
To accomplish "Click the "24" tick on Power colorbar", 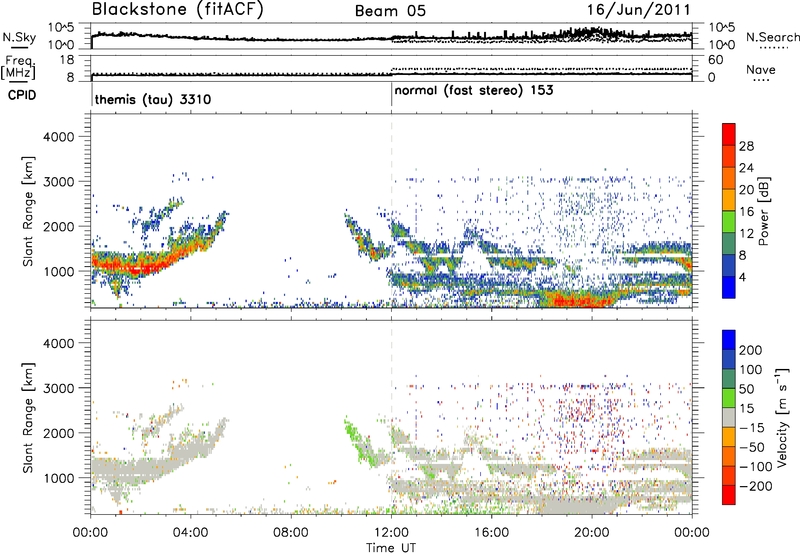I will tap(746, 168).
